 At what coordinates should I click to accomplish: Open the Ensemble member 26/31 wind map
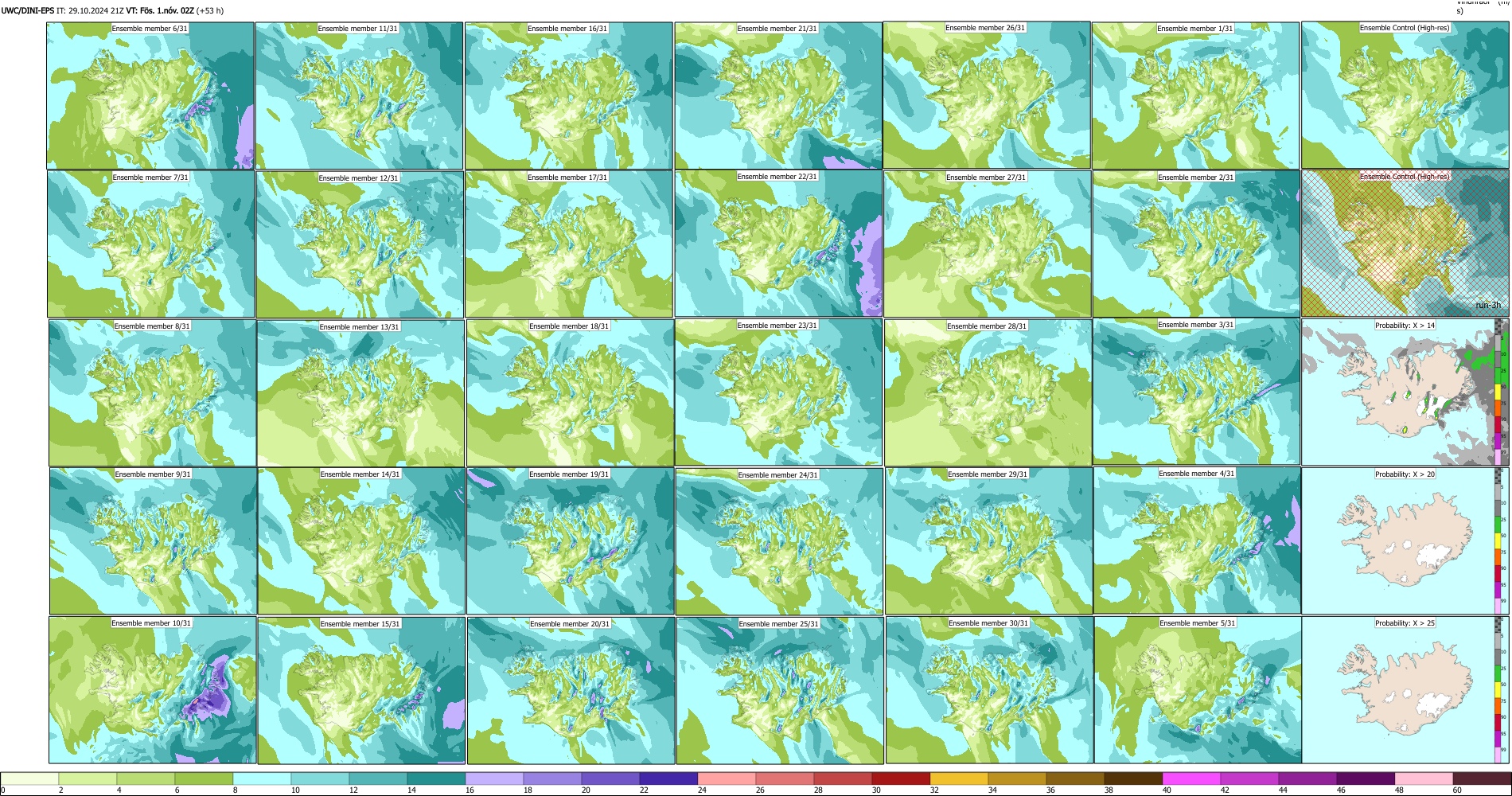click(987, 96)
